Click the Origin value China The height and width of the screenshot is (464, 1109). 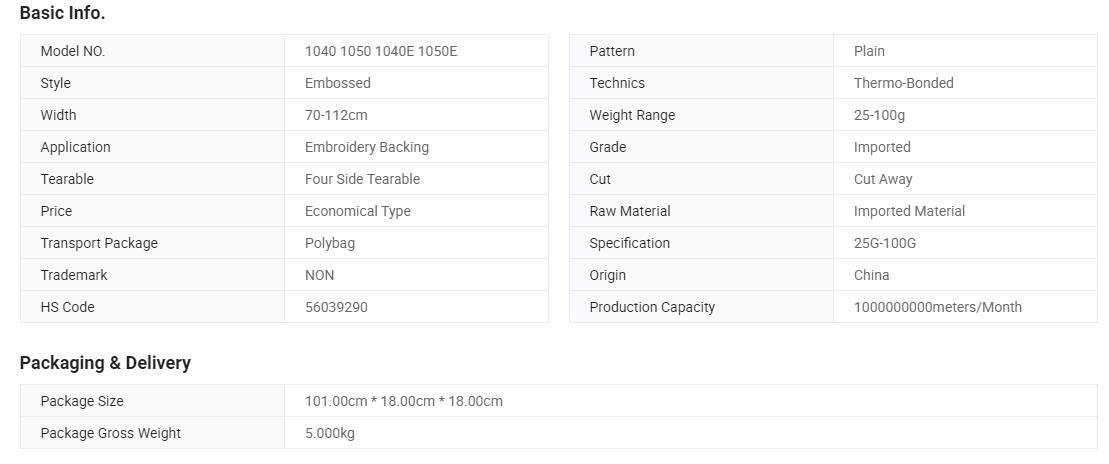coord(871,275)
